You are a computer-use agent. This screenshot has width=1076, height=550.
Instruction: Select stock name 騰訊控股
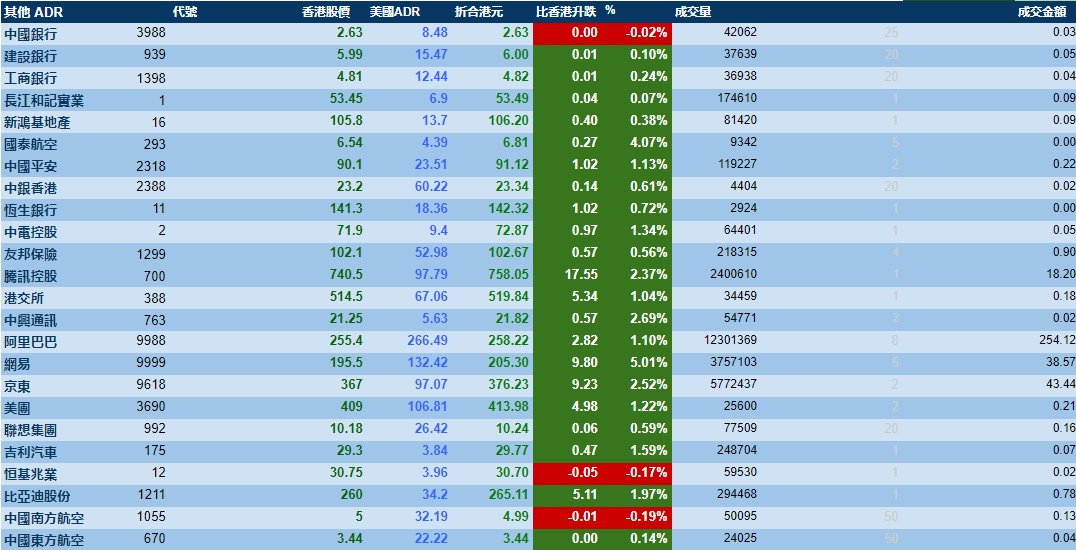[30, 276]
